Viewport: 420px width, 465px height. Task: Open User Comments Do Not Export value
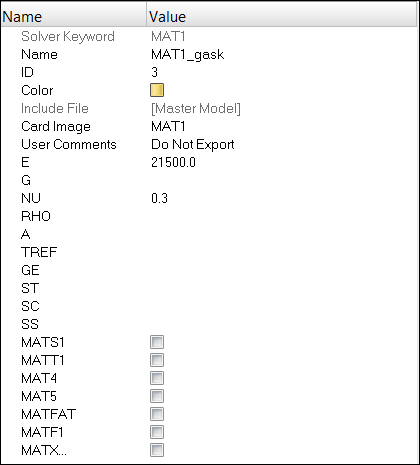point(193,144)
